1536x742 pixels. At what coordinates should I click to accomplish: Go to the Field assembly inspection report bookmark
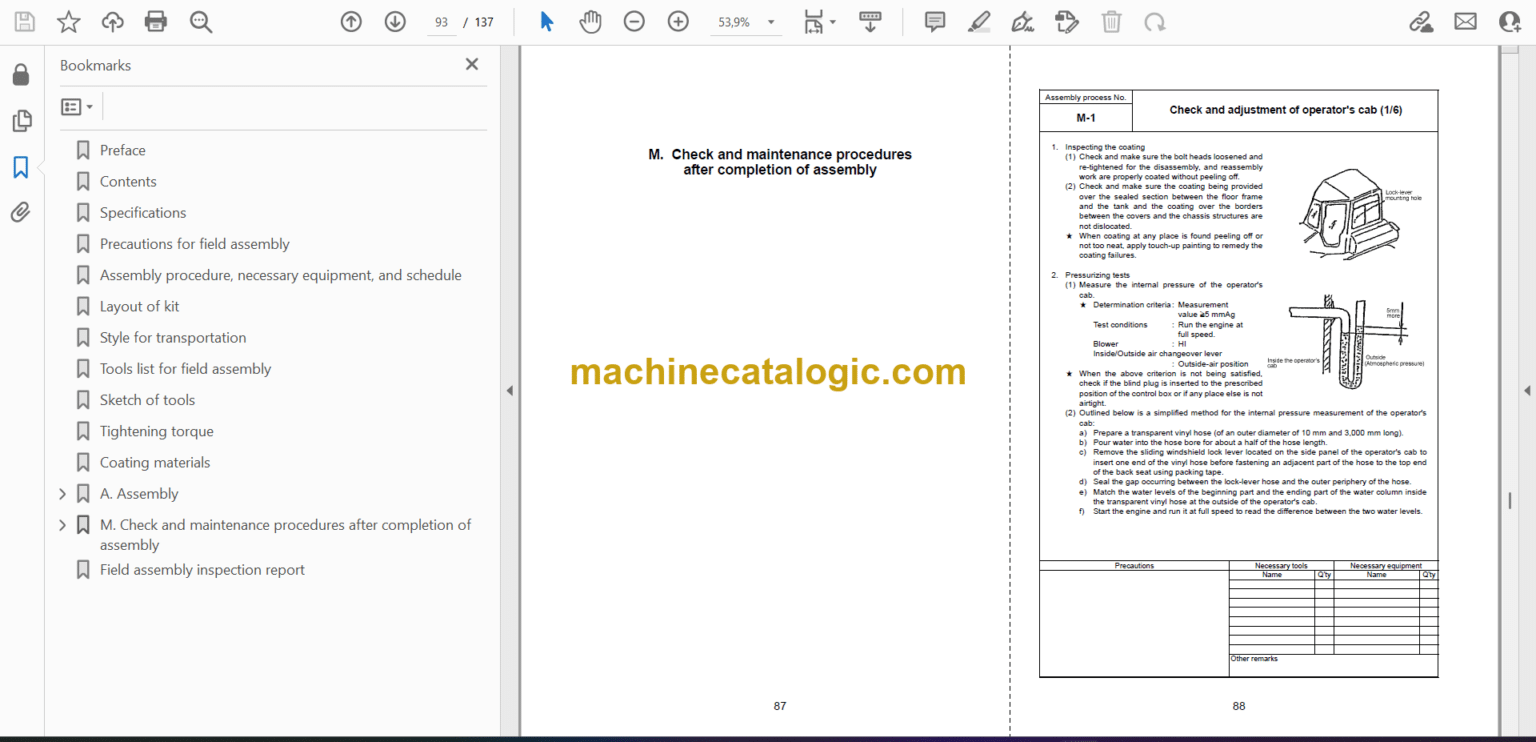point(202,569)
